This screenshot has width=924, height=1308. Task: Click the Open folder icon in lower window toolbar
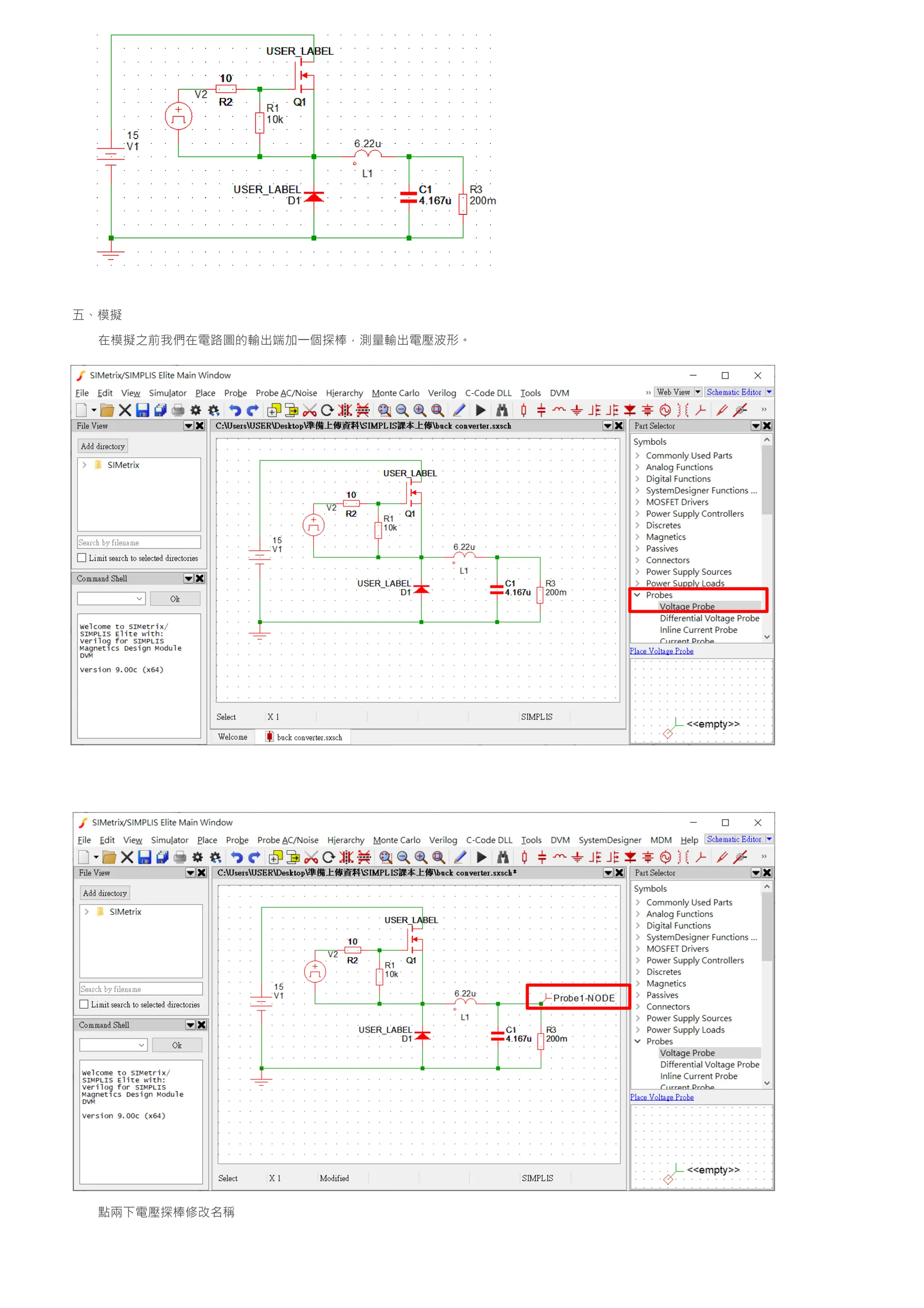click(109, 857)
